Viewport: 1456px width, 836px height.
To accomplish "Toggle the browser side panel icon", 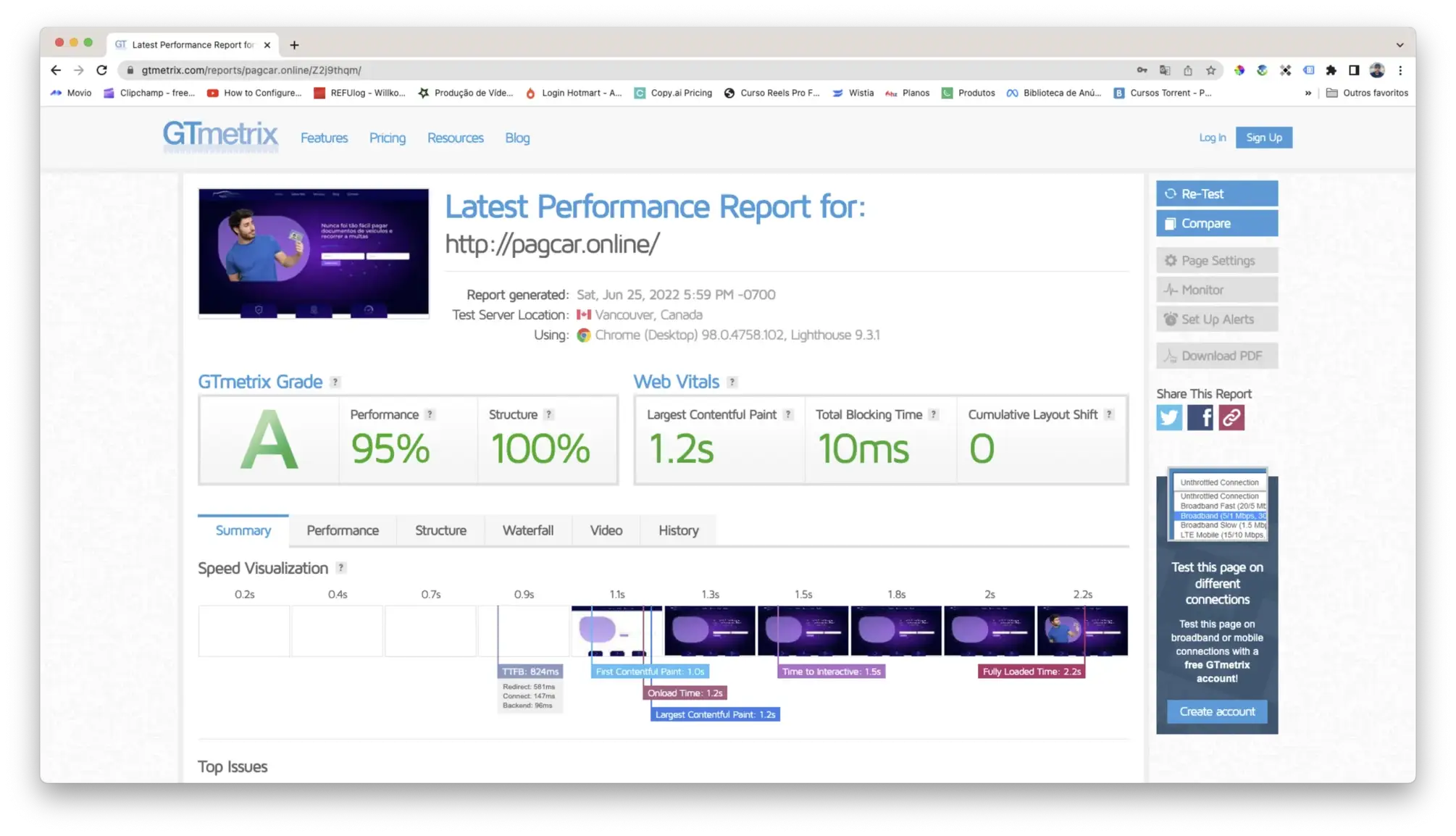I will coord(1354,70).
